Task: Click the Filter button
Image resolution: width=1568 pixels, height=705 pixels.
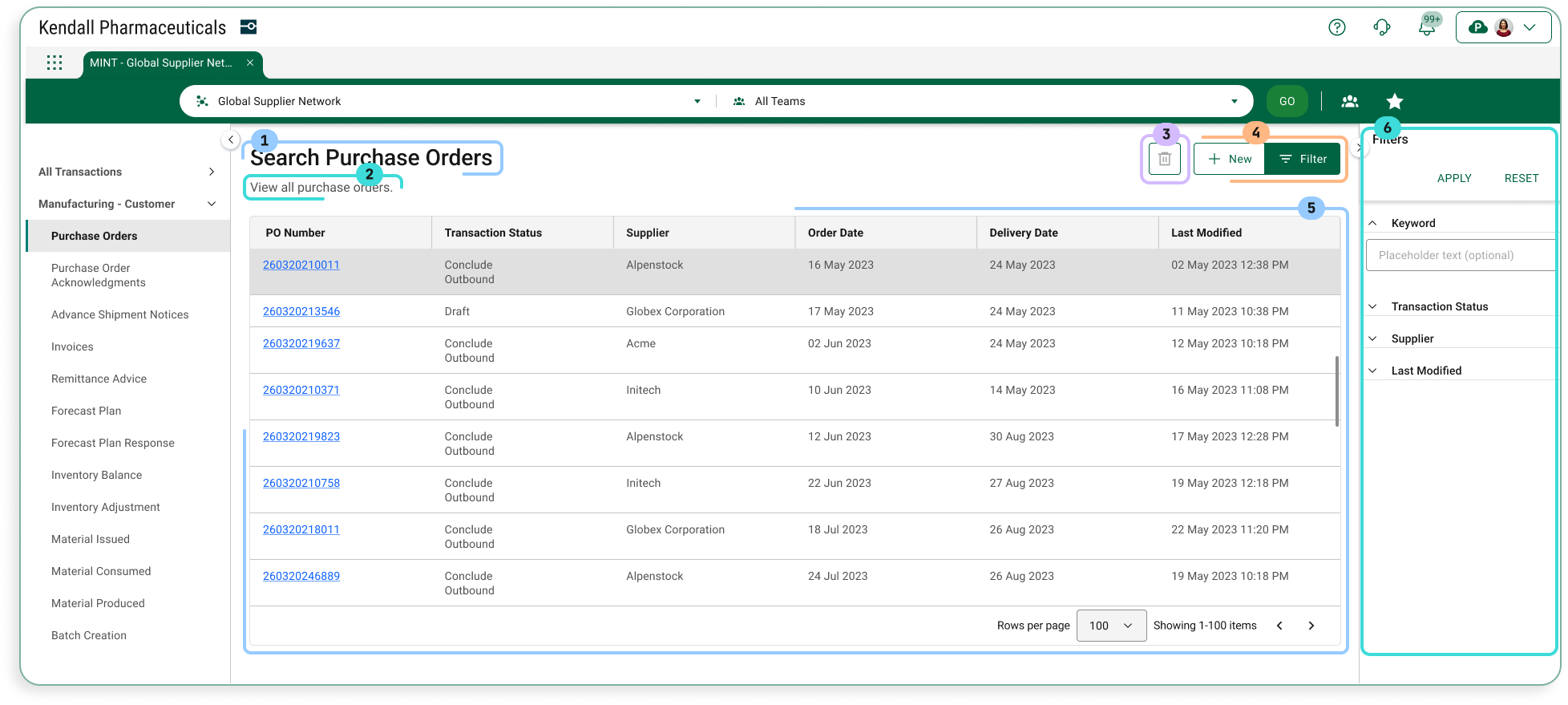Action: (x=1303, y=159)
